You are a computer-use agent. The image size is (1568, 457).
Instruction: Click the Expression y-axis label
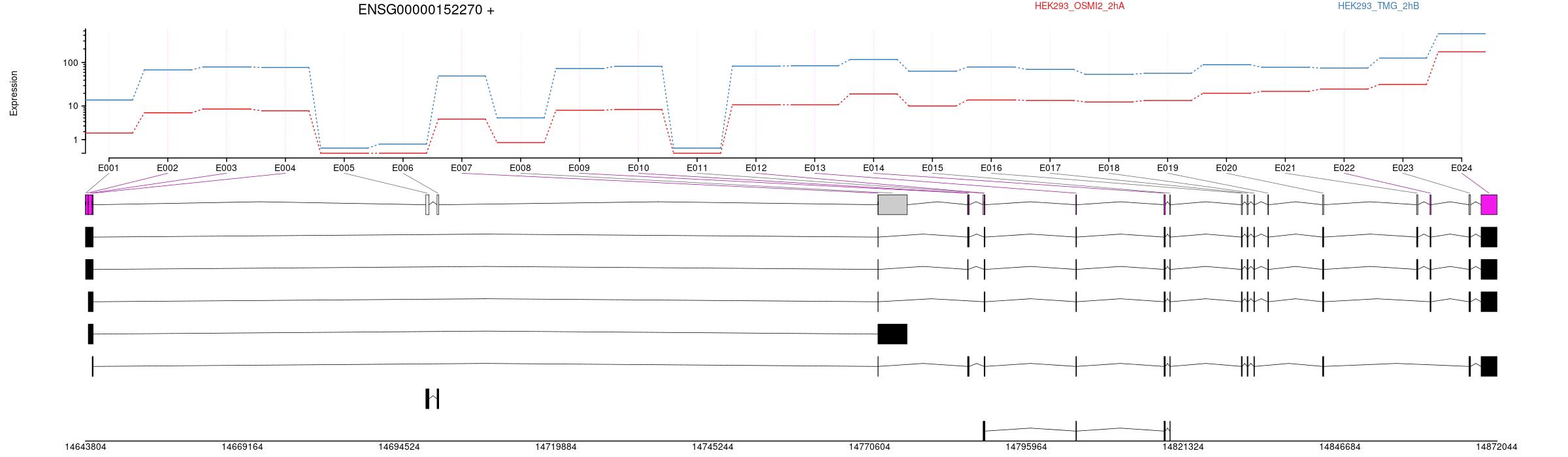click(x=14, y=93)
